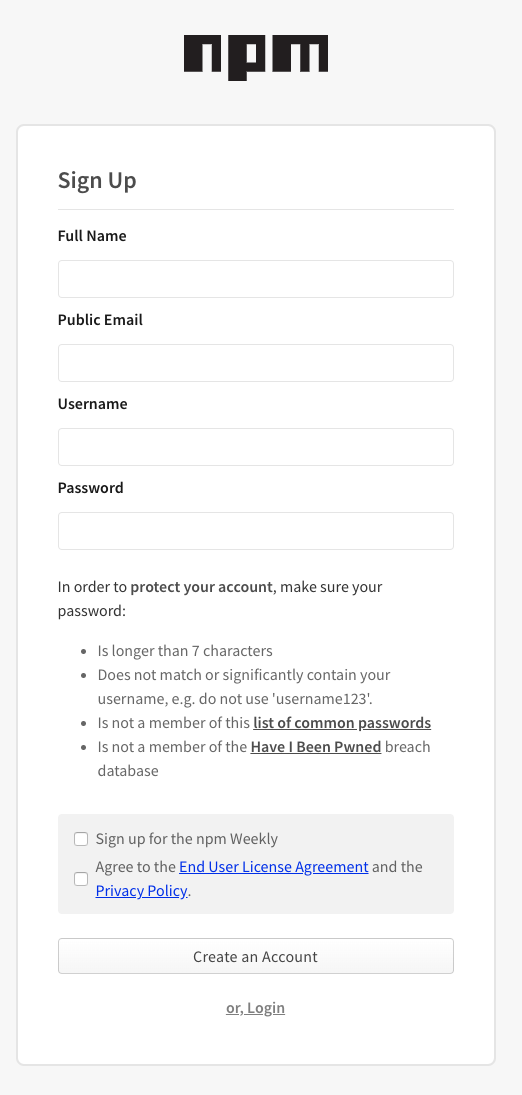Click the Public Email field label

(101, 320)
